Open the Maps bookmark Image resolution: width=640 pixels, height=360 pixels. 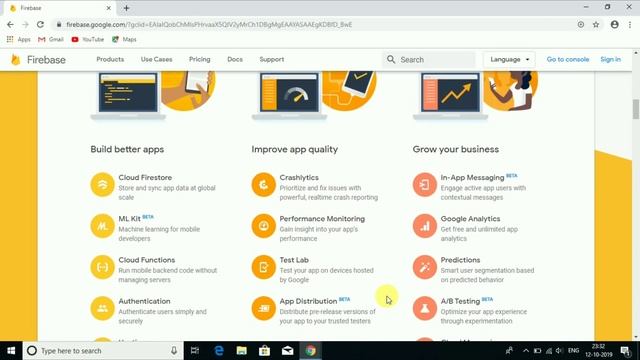coord(124,40)
